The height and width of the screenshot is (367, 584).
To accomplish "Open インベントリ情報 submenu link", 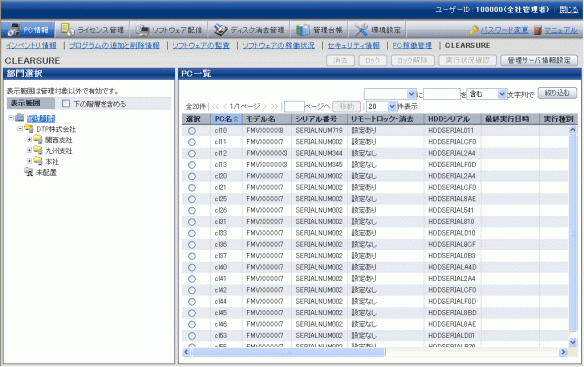I will point(31,45).
